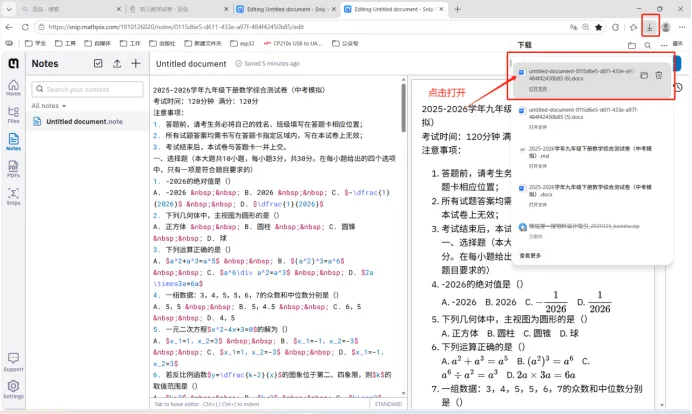Switch to first Editing Untitled document tab

coord(286,9)
